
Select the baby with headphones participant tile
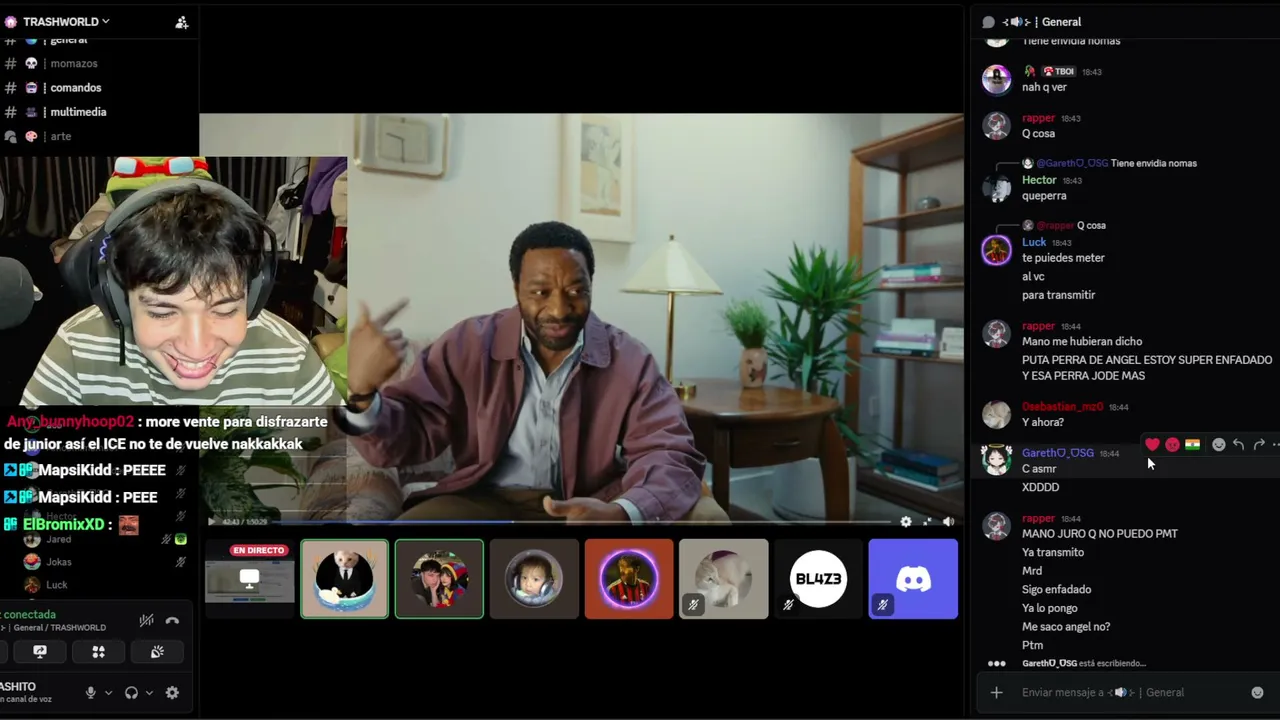point(534,579)
